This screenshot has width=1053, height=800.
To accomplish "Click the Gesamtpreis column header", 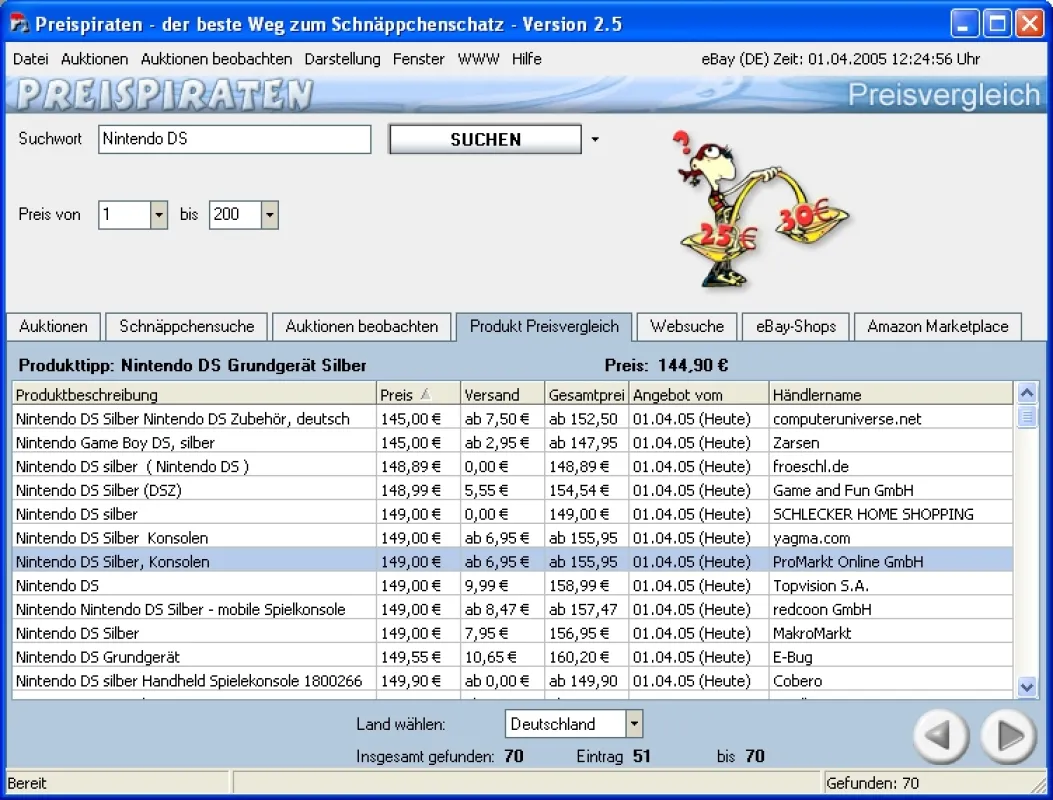I will point(586,394).
